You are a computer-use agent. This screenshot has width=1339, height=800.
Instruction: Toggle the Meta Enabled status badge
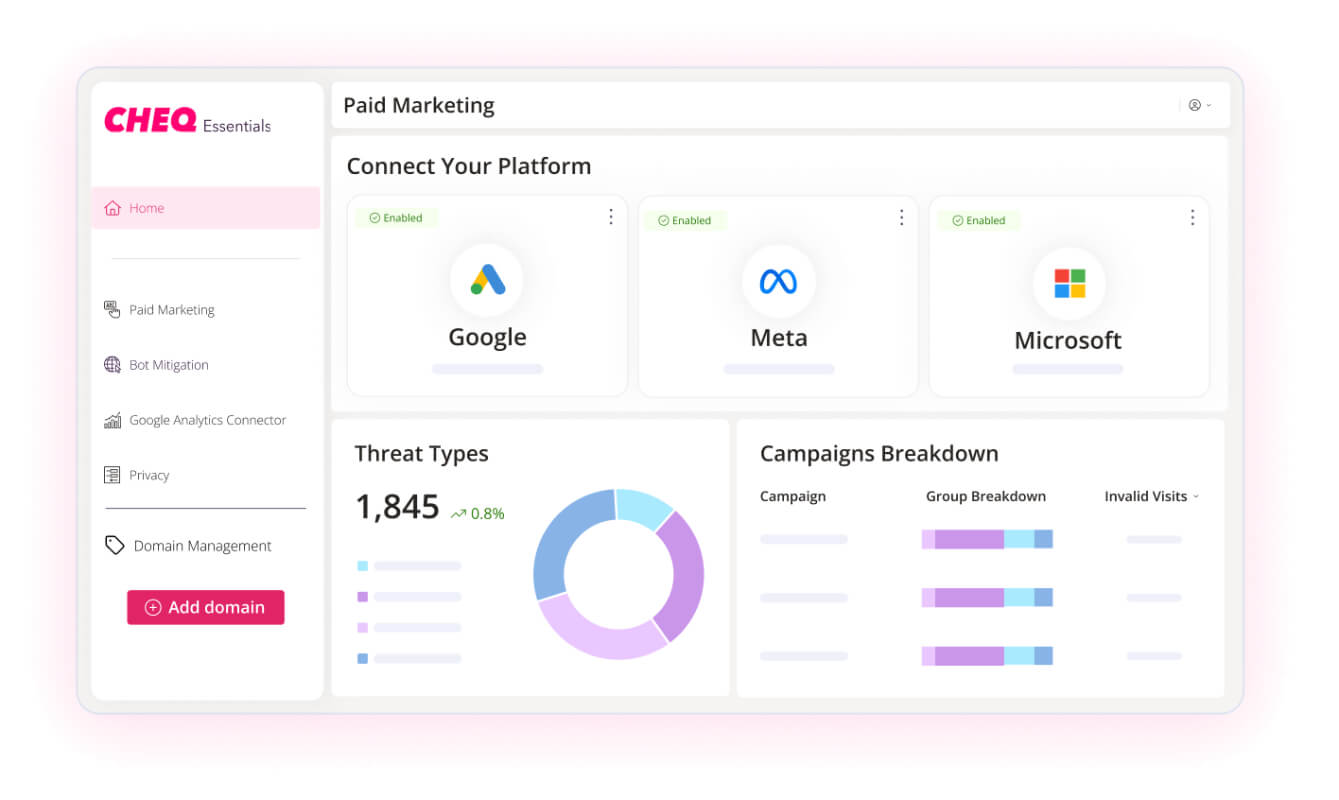(685, 220)
